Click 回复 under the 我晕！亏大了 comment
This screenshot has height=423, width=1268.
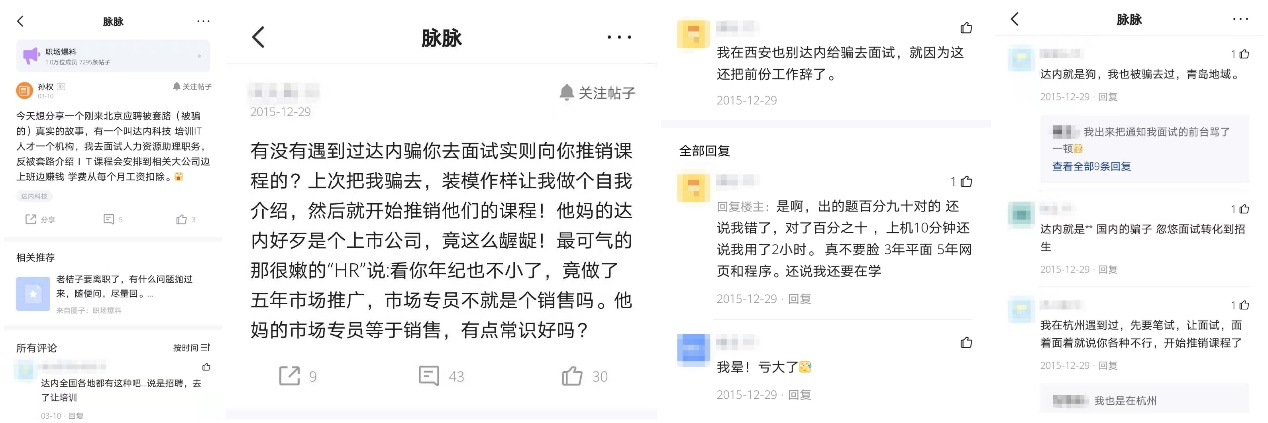(x=799, y=395)
